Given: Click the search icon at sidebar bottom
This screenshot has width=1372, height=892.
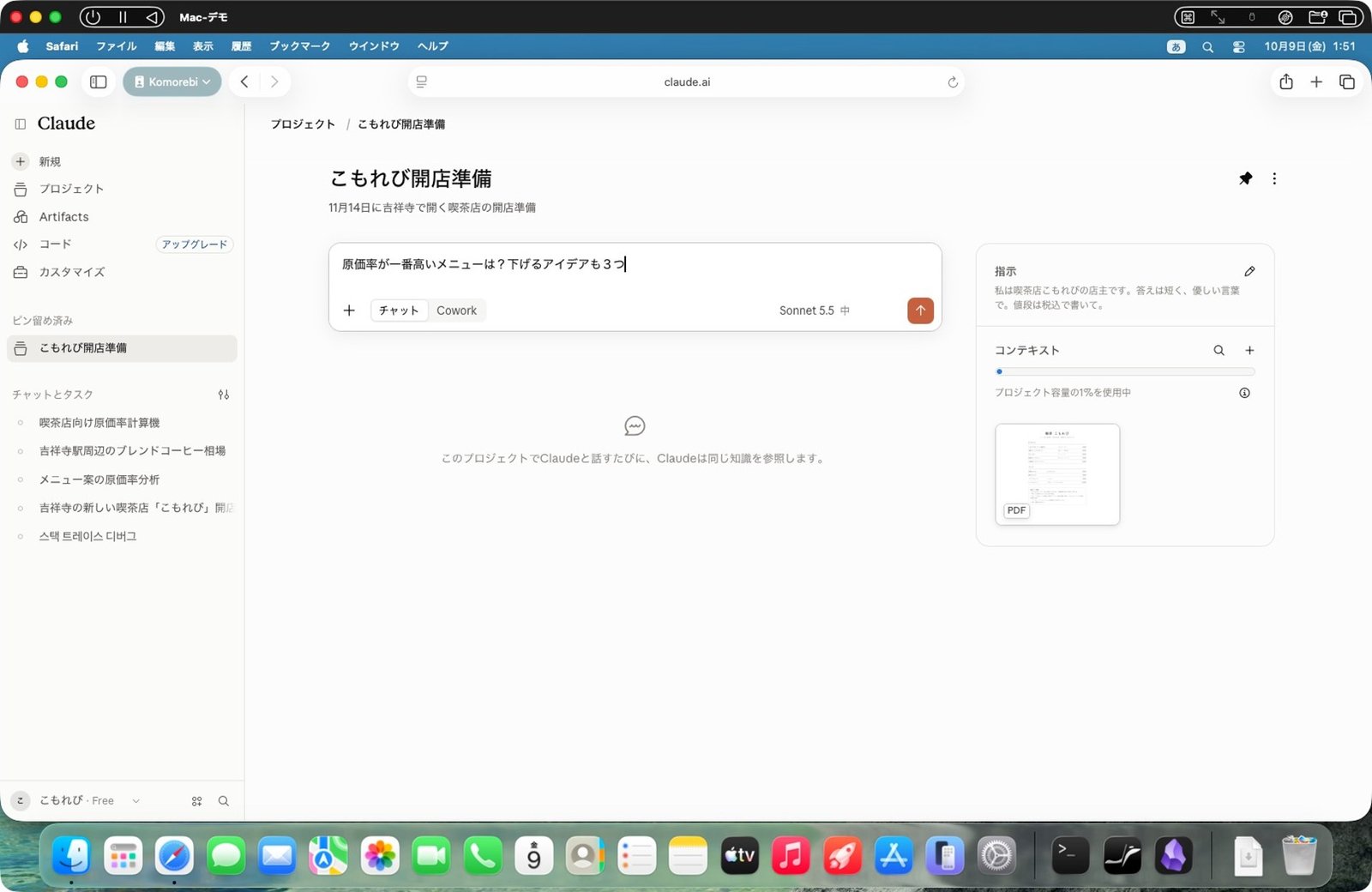Looking at the screenshot, I should (224, 801).
